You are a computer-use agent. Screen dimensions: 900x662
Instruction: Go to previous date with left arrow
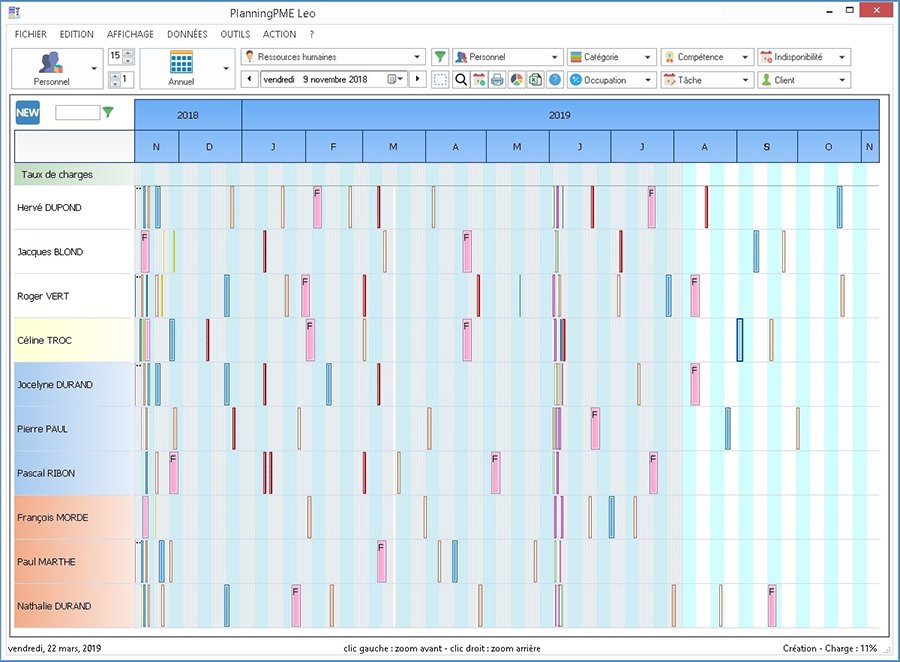249,79
